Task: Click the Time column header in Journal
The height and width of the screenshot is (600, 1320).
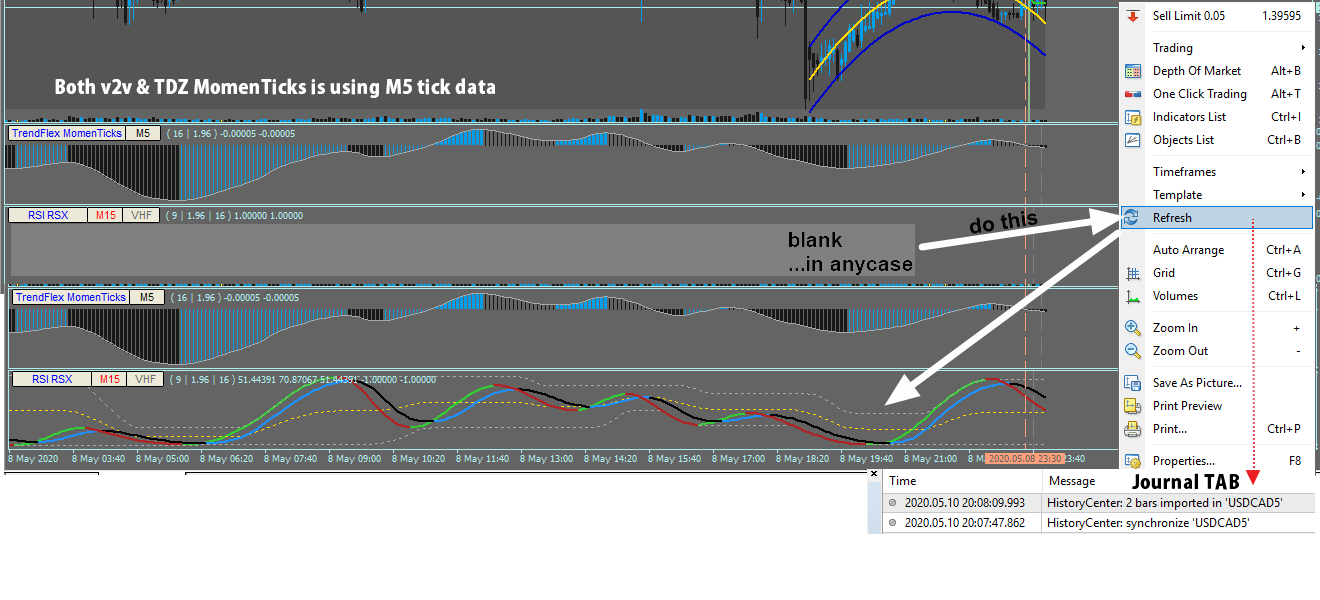Action: (904, 481)
